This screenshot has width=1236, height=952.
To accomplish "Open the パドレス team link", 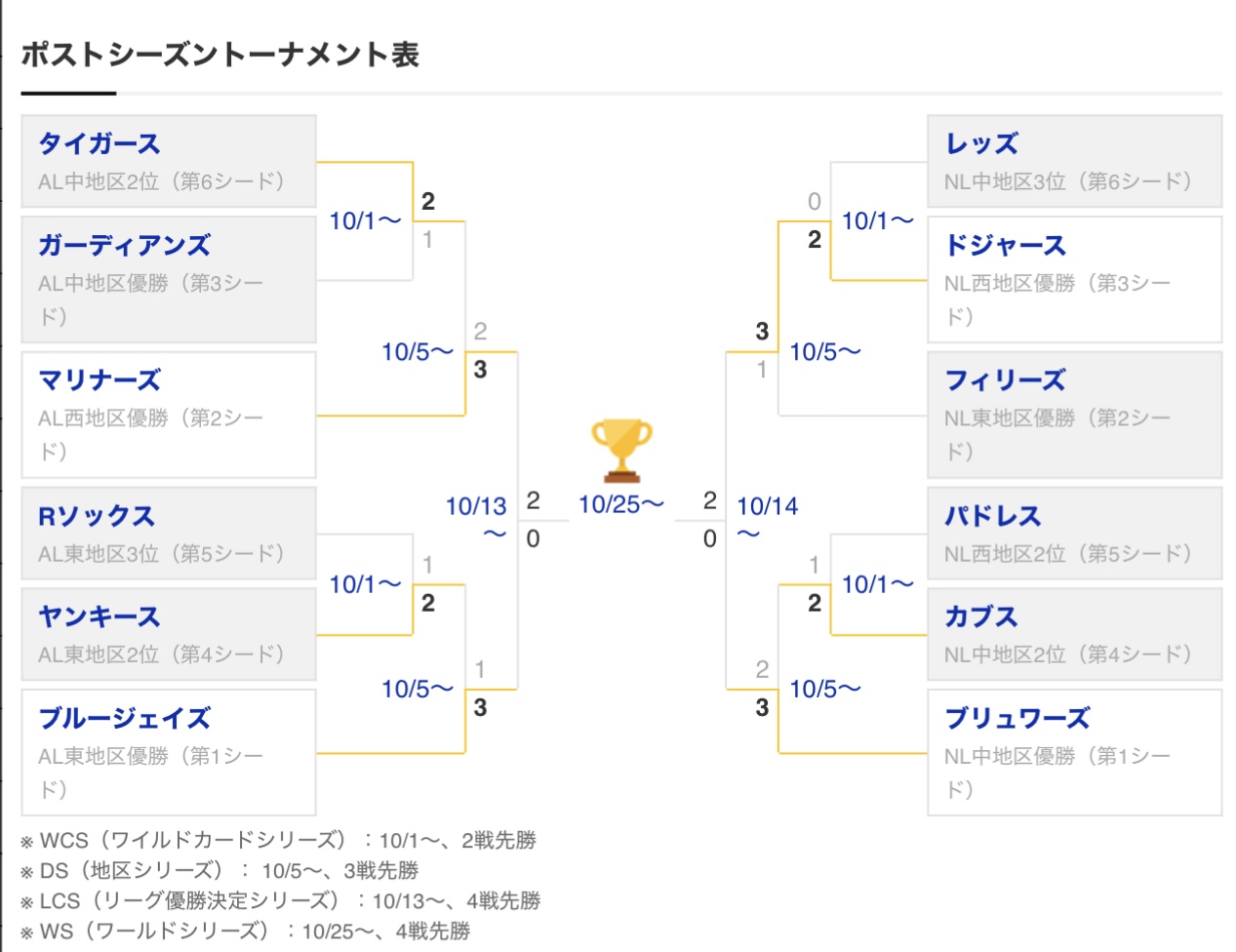I will (x=992, y=516).
